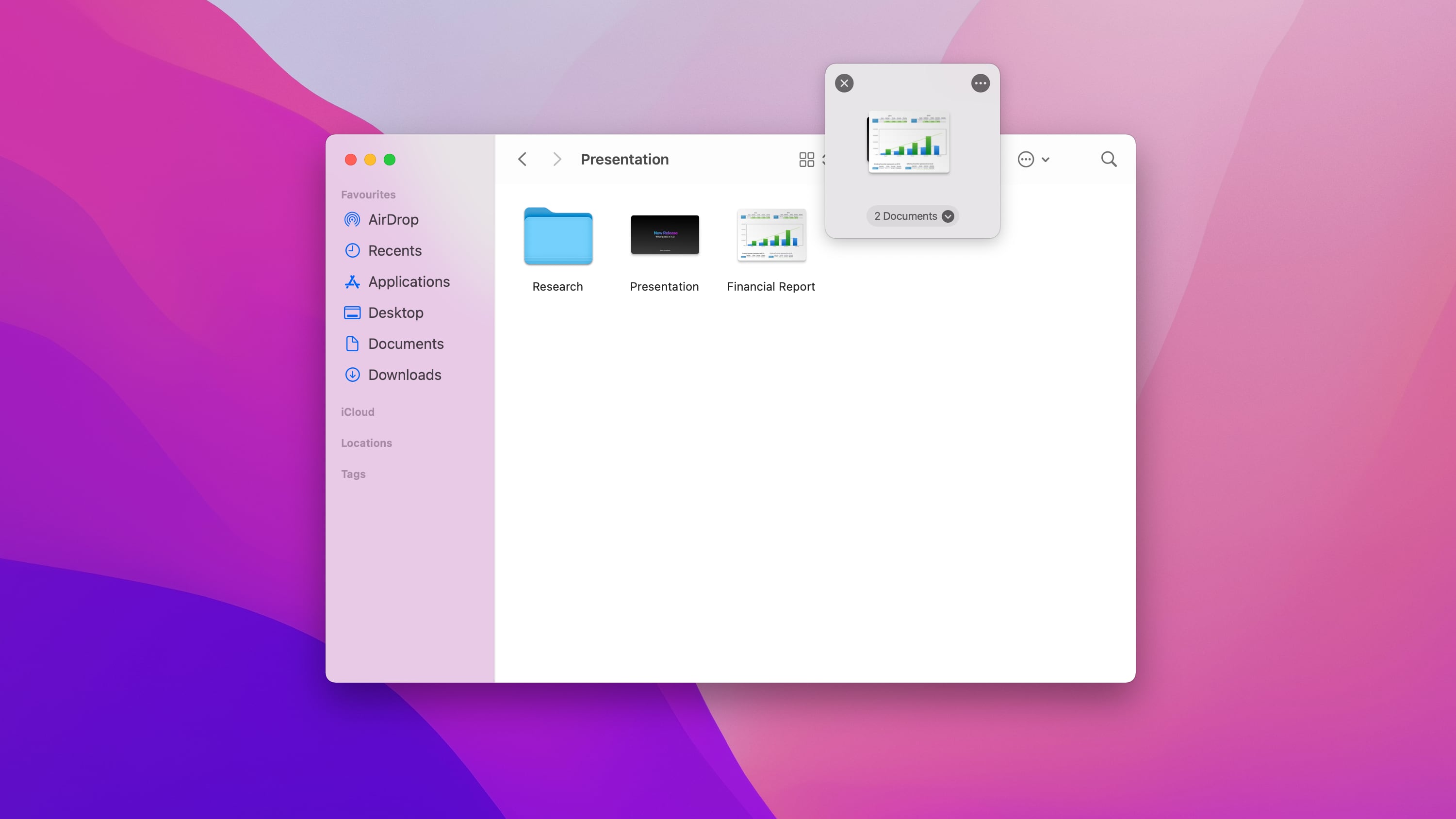The width and height of the screenshot is (1456, 819).
Task: Expand the Locations section
Action: tap(366, 442)
